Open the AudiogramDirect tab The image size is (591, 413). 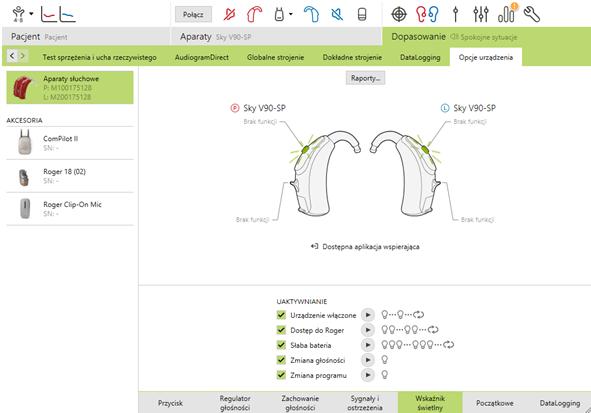coord(202,57)
